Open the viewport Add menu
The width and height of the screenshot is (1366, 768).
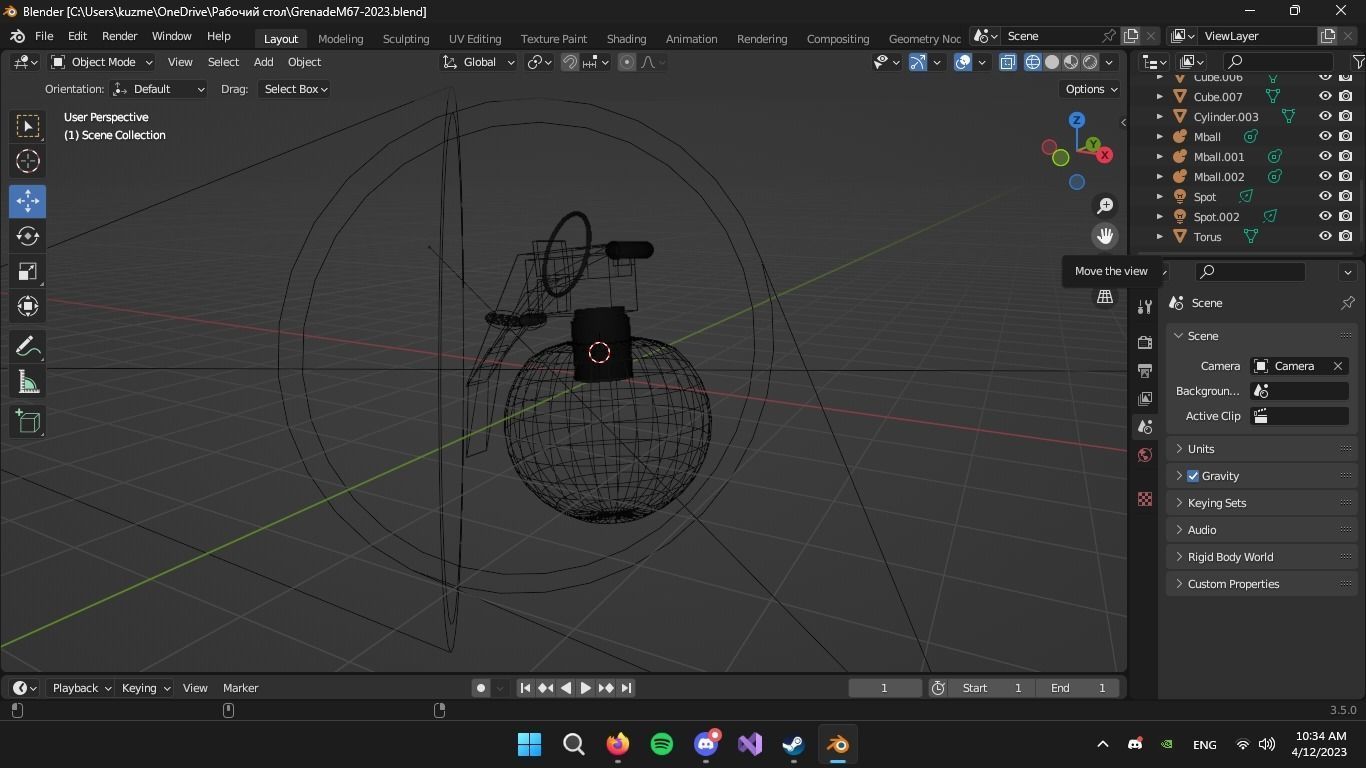[264, 62]
